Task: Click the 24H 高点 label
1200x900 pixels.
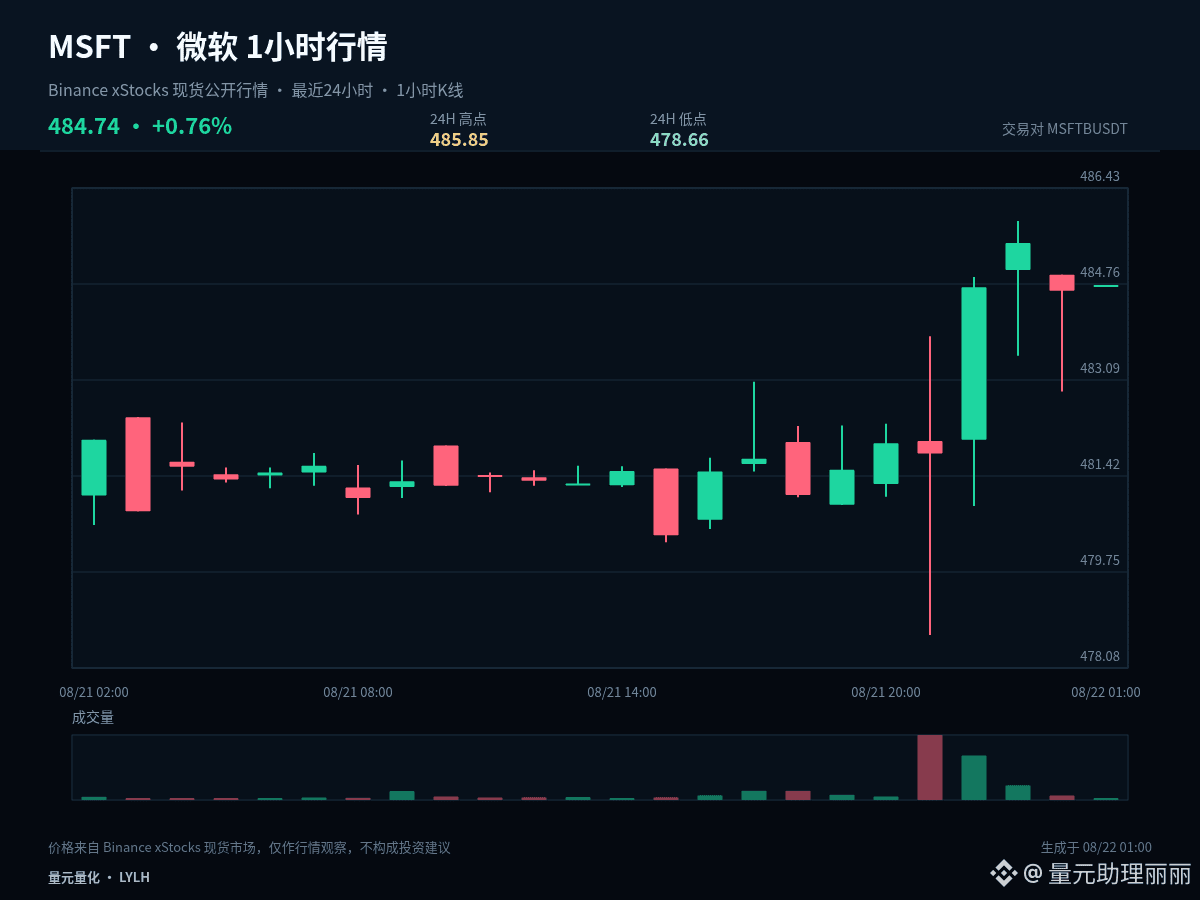Action: [x=458, y=119]
